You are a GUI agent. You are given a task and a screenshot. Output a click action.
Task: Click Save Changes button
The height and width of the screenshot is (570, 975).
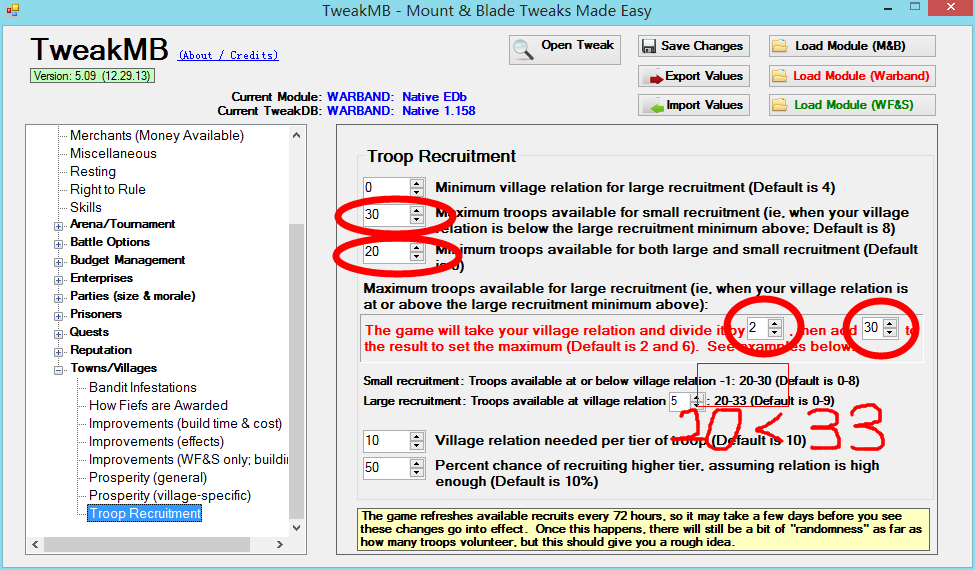(693, 46)
